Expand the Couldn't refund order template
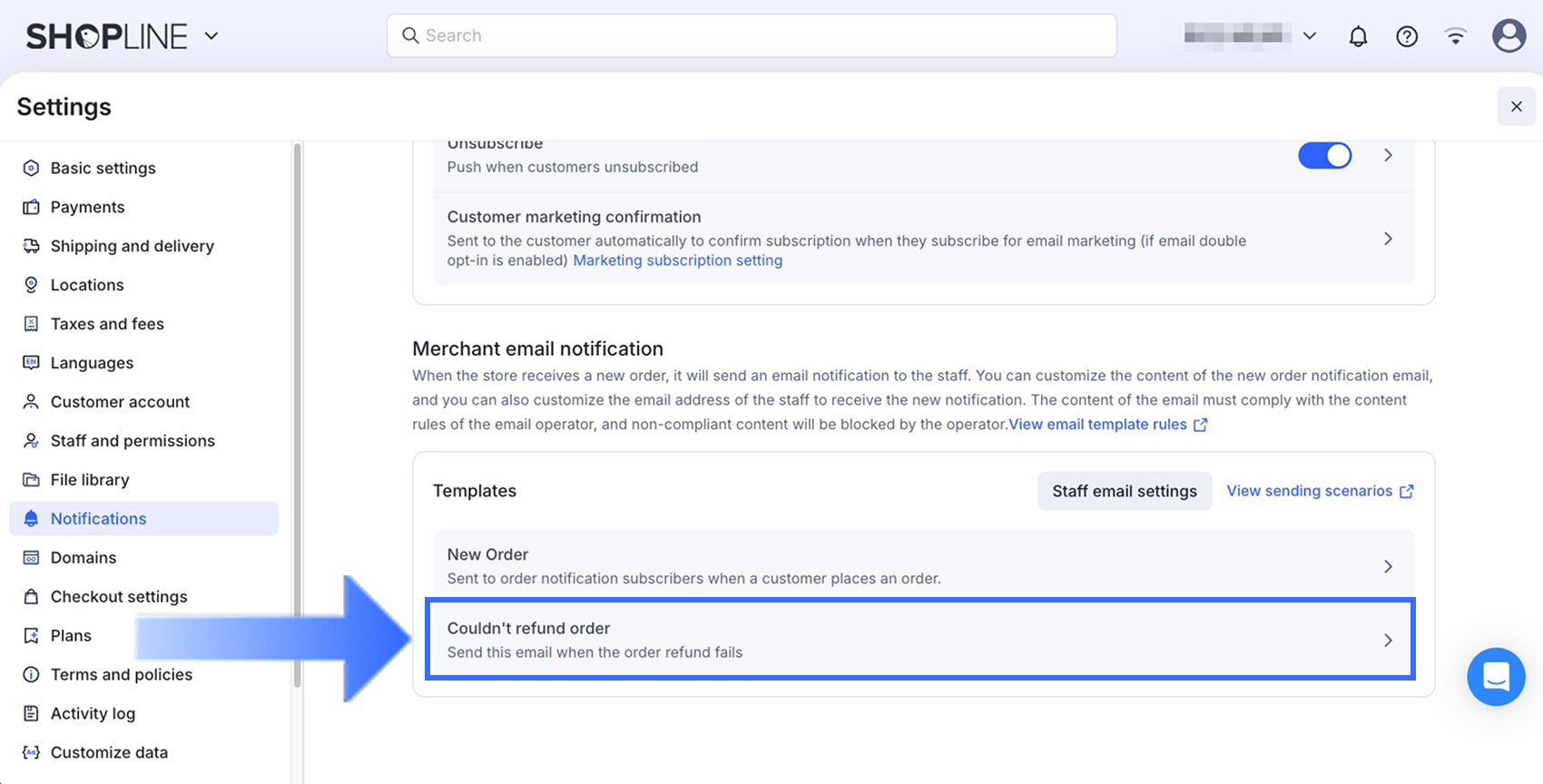The width and height of the screenshot is (1543, 784). coord(919,640)
